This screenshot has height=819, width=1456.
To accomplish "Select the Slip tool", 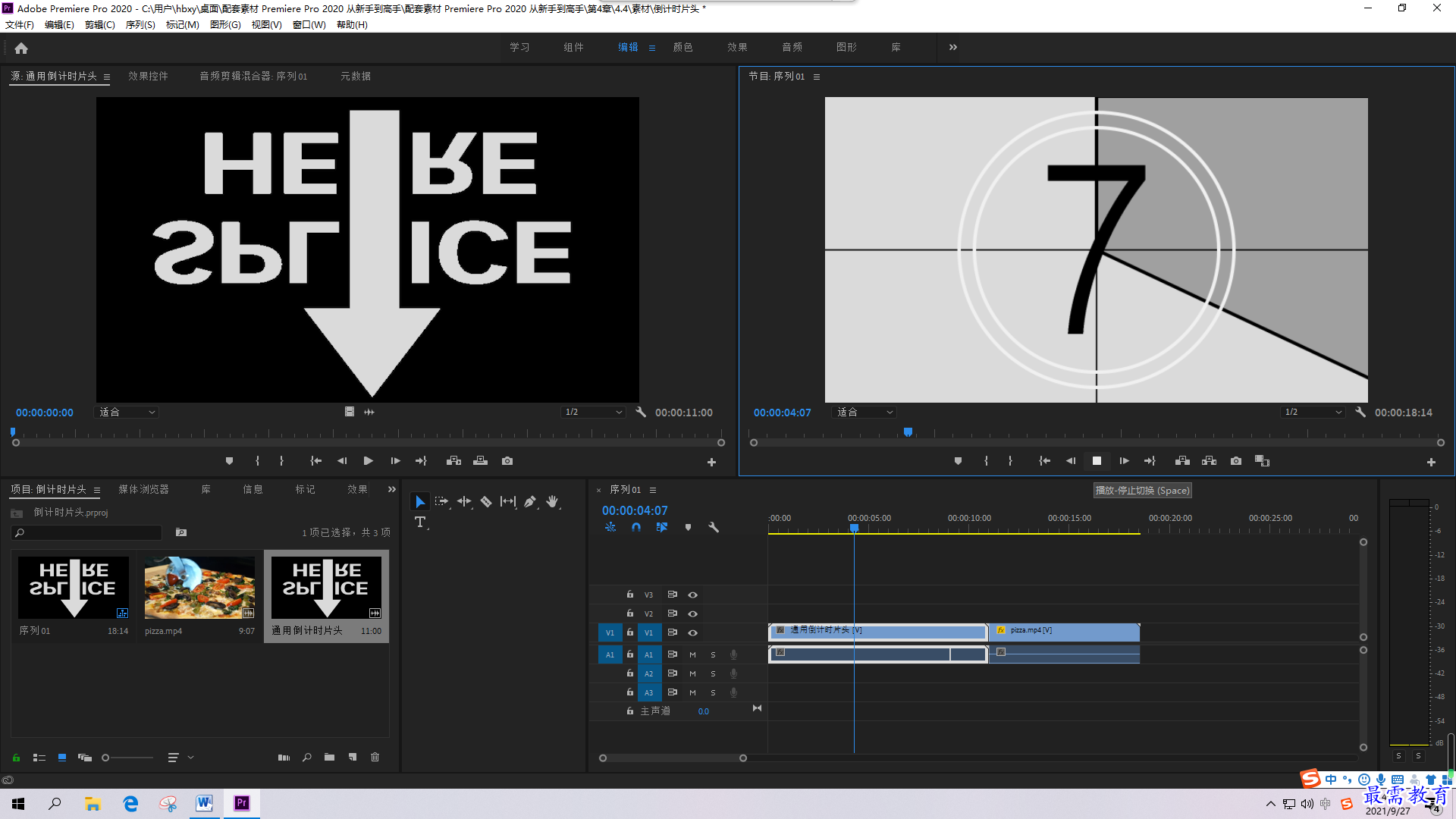I will pos(508,502).
